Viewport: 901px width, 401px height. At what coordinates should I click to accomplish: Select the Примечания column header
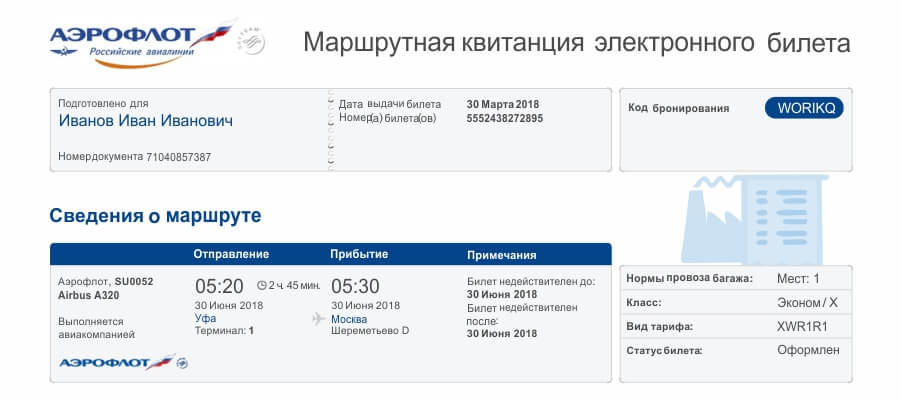[502, 255]
